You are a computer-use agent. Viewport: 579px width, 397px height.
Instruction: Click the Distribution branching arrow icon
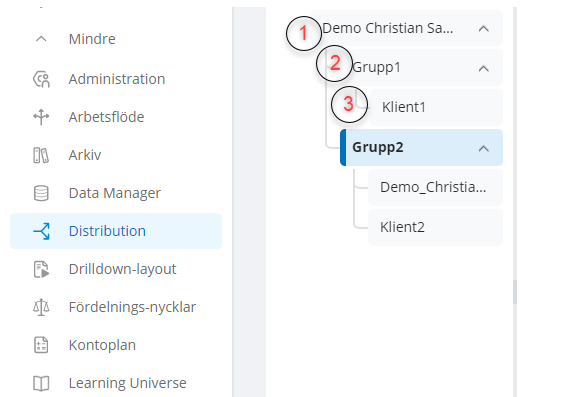tap(41, 231)
